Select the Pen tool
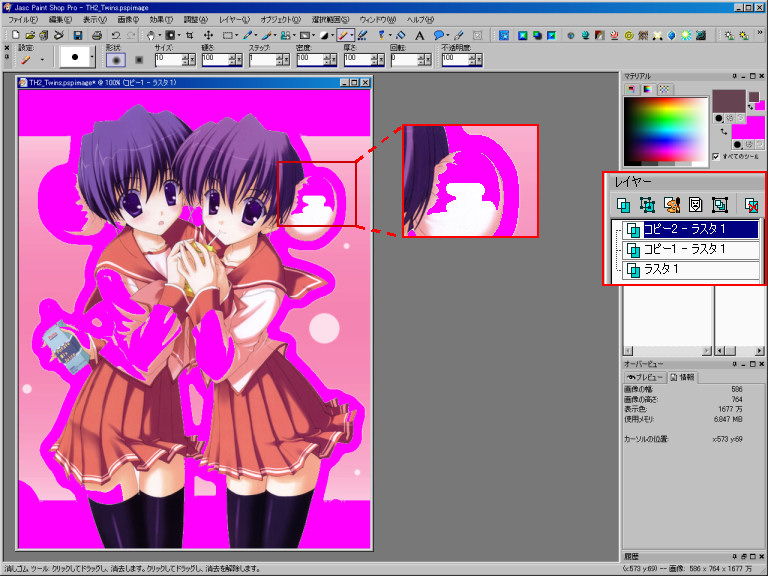768x576 pixels. [458, 35]
